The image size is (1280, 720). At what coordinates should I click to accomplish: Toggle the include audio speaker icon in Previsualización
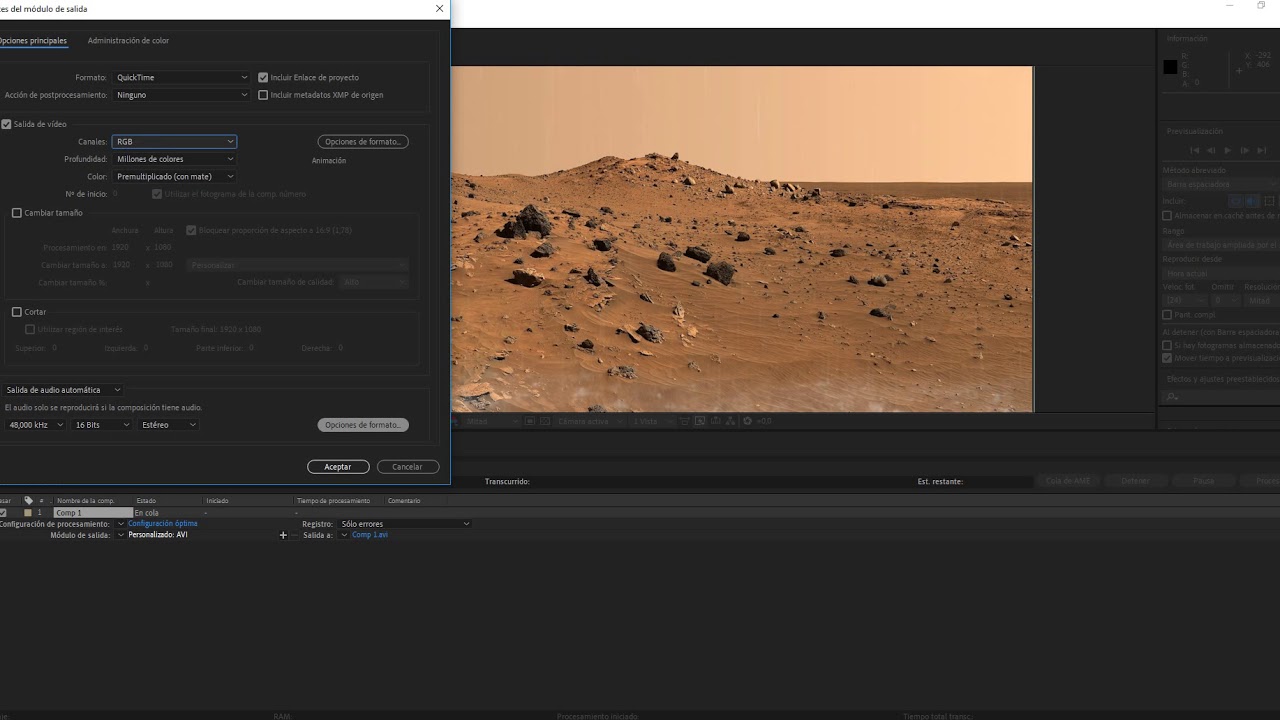[x=1250, y=201]
